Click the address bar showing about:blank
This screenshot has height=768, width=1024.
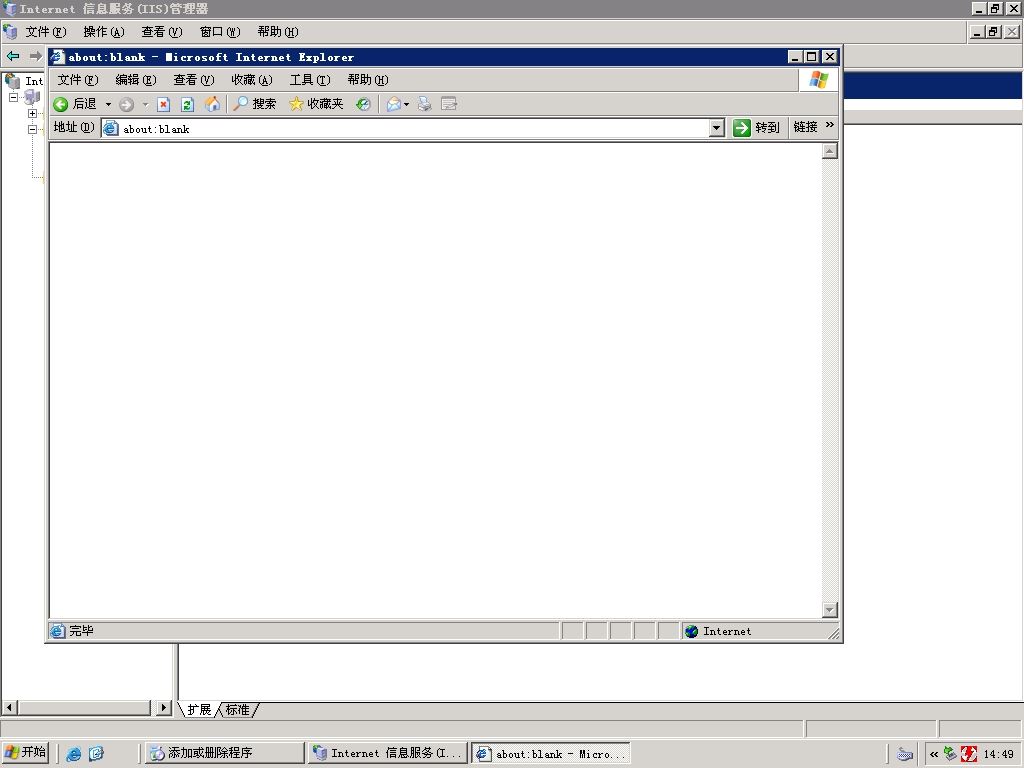coord(413,129)
